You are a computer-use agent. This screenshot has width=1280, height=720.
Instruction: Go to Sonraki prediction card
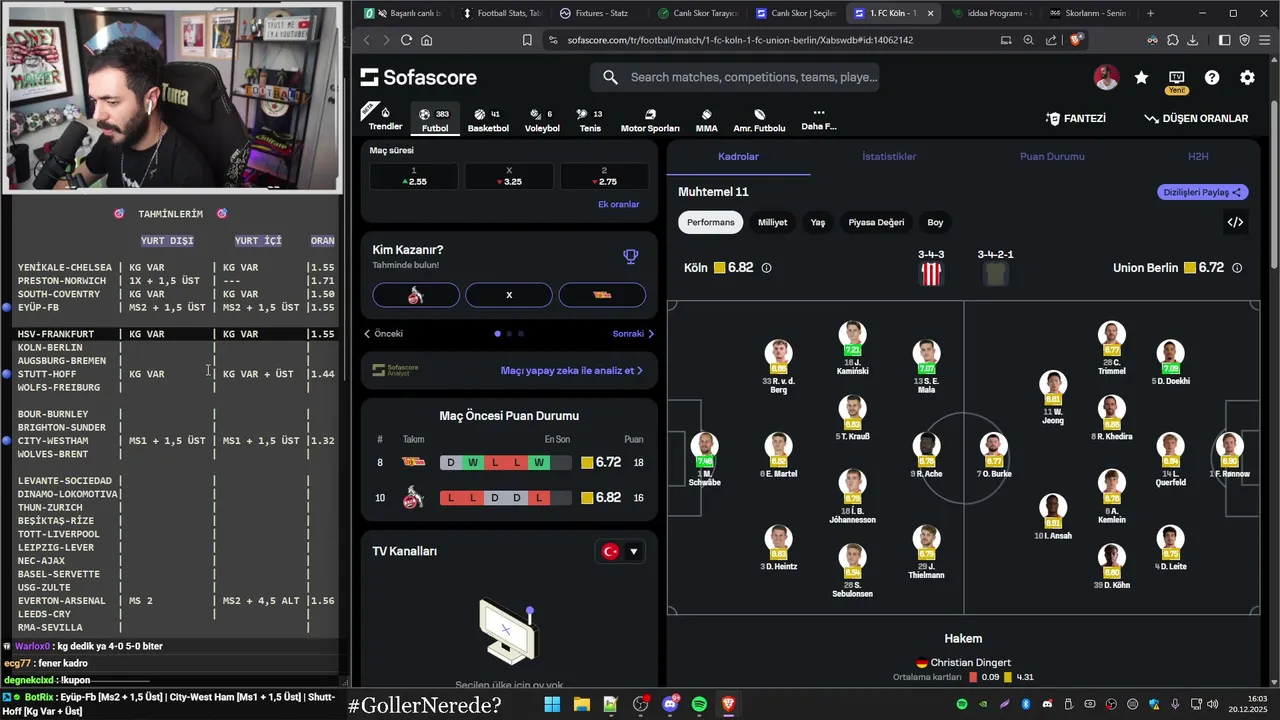point(633,334)
